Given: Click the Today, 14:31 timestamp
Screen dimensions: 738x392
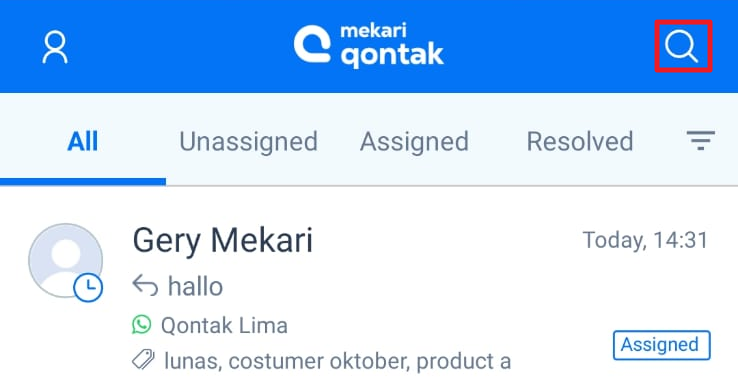Looking at the screenshot, I should tap(645, 240).
